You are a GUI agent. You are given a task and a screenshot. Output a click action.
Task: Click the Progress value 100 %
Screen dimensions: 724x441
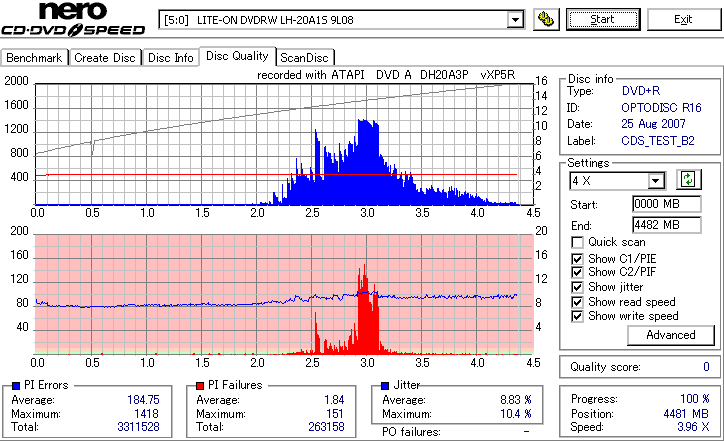[x=695, y=399]
